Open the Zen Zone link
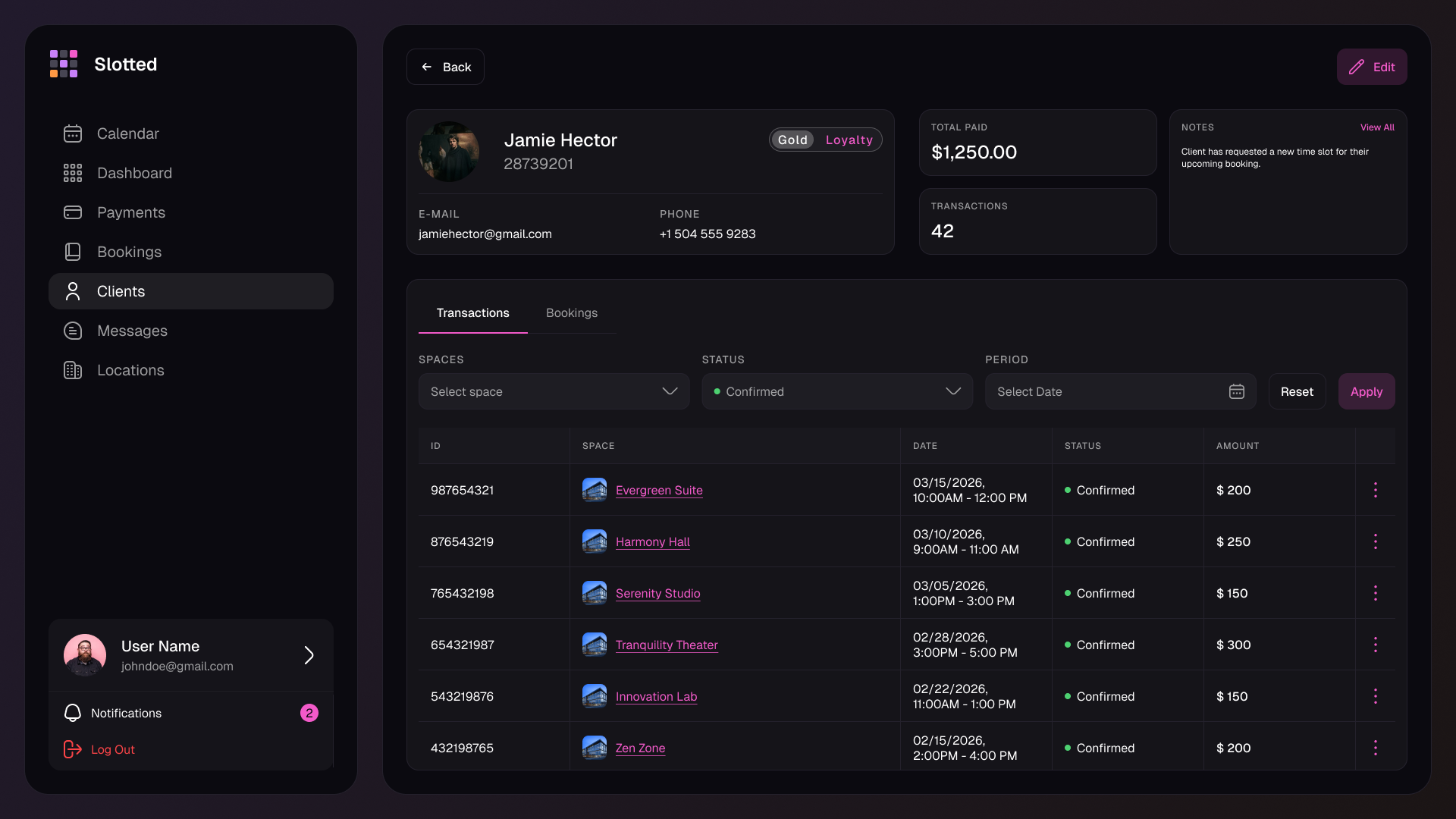This screenshot has height=819, width=1456. 641,748
